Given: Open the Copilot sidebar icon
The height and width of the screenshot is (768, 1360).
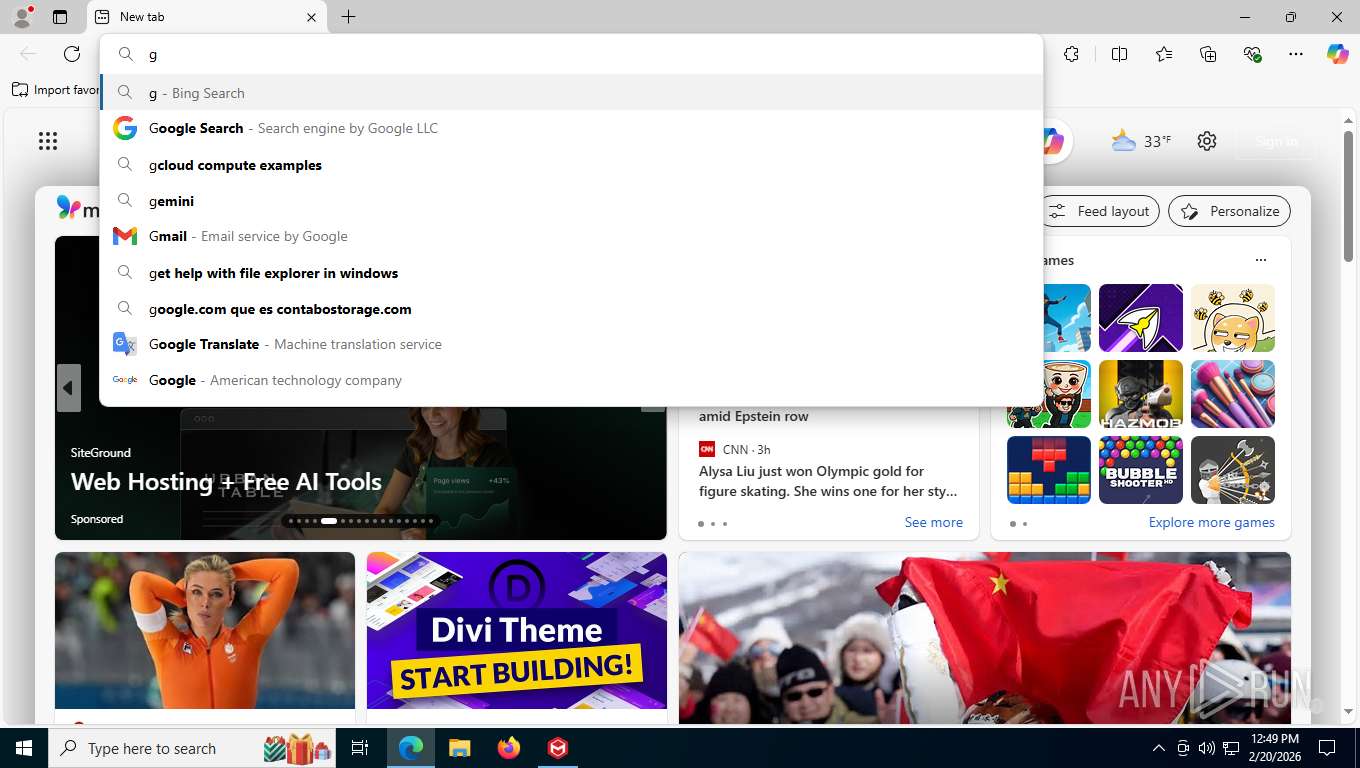Looking at the screenshot, I should tap(1338, 54).
